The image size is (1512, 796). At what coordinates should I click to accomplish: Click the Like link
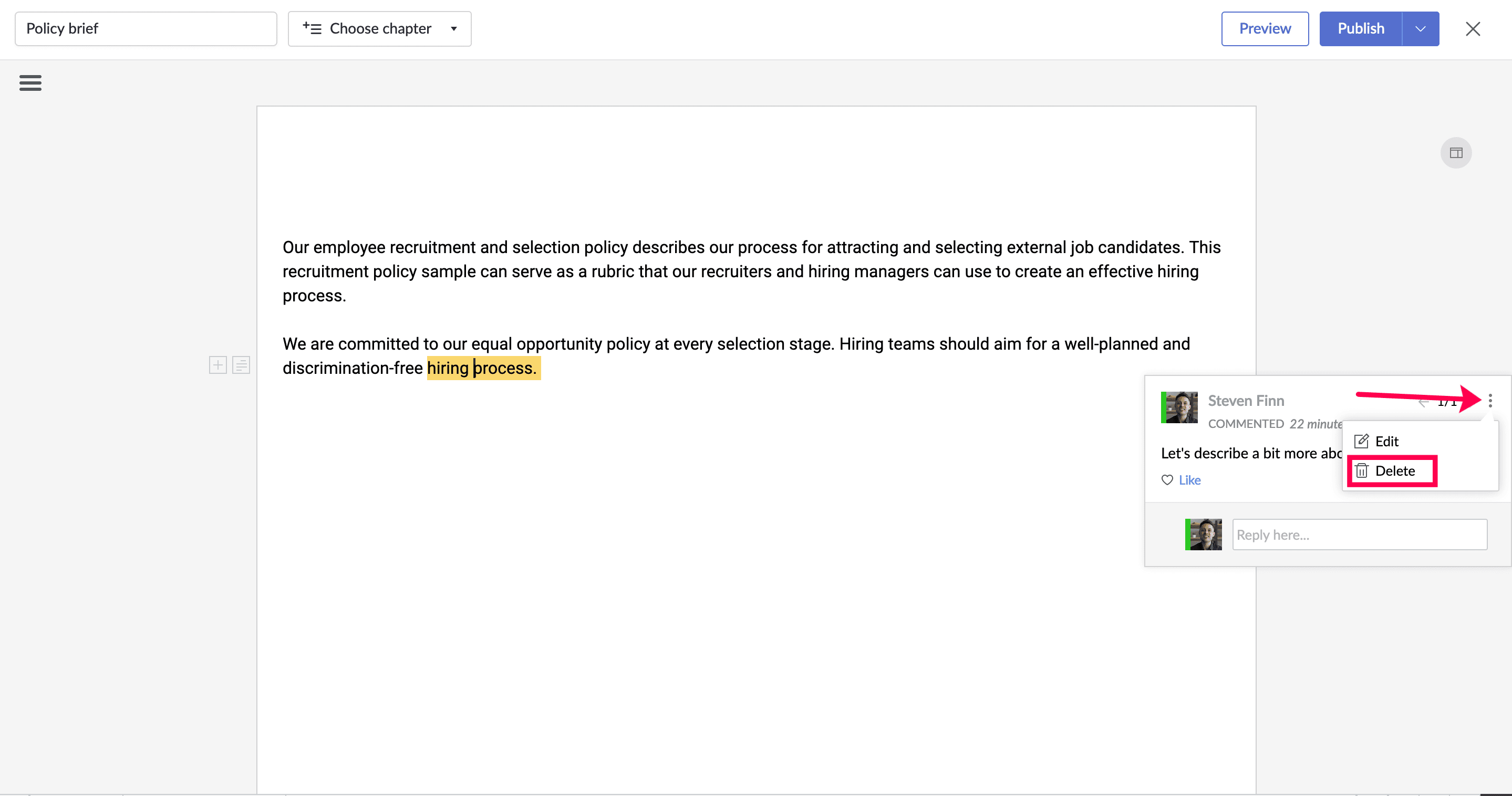(x=1189, y=480)
